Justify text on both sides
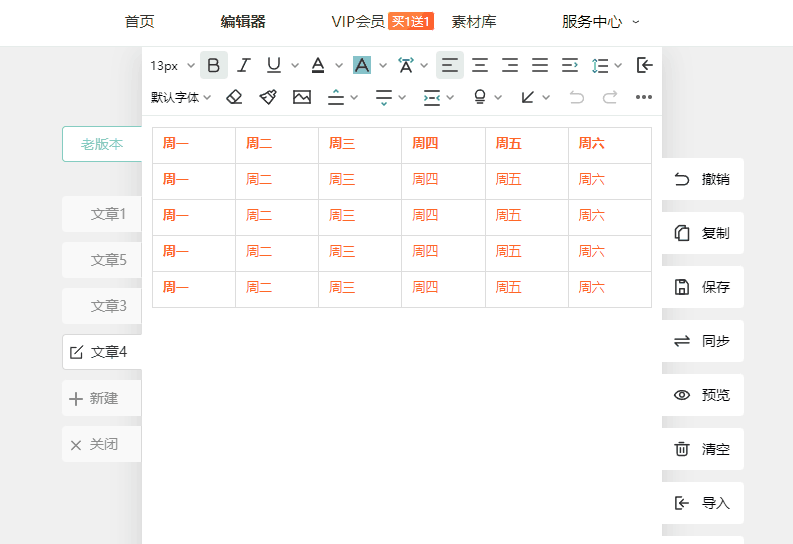793x544 pixels. tap(540, 65)
